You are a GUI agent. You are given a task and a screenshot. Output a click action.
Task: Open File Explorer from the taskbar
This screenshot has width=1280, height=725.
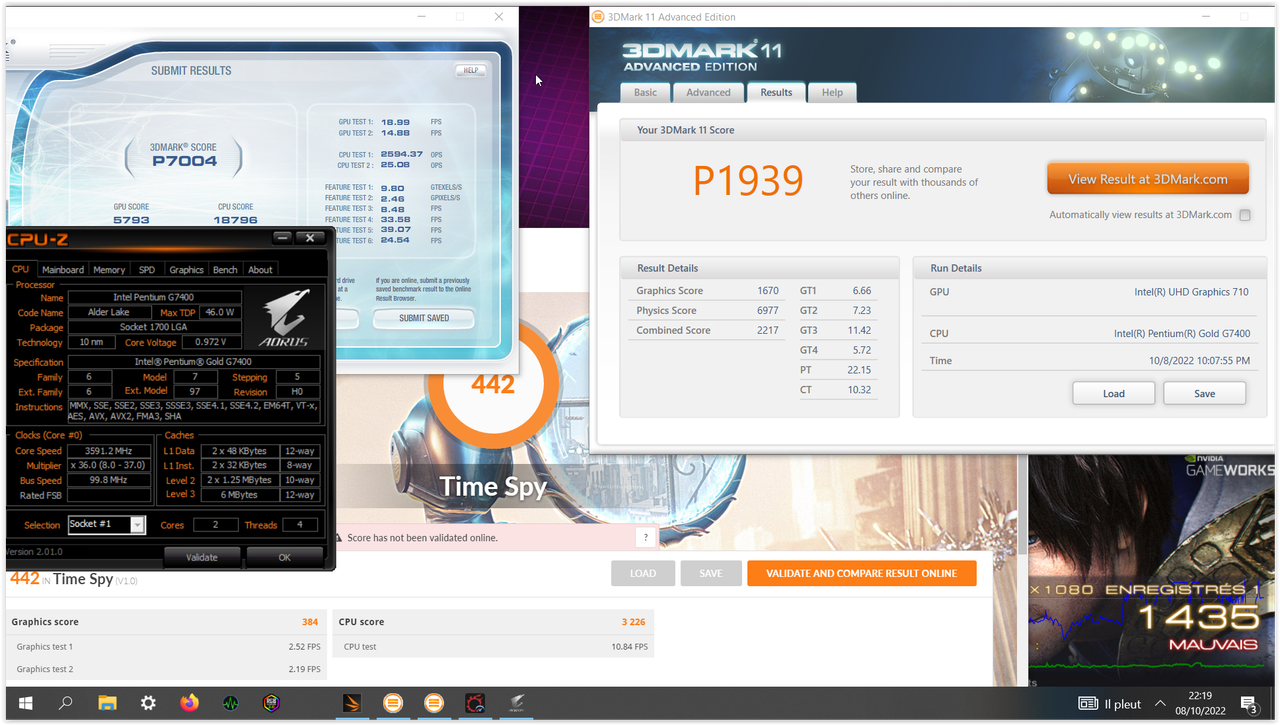[107, 703]
